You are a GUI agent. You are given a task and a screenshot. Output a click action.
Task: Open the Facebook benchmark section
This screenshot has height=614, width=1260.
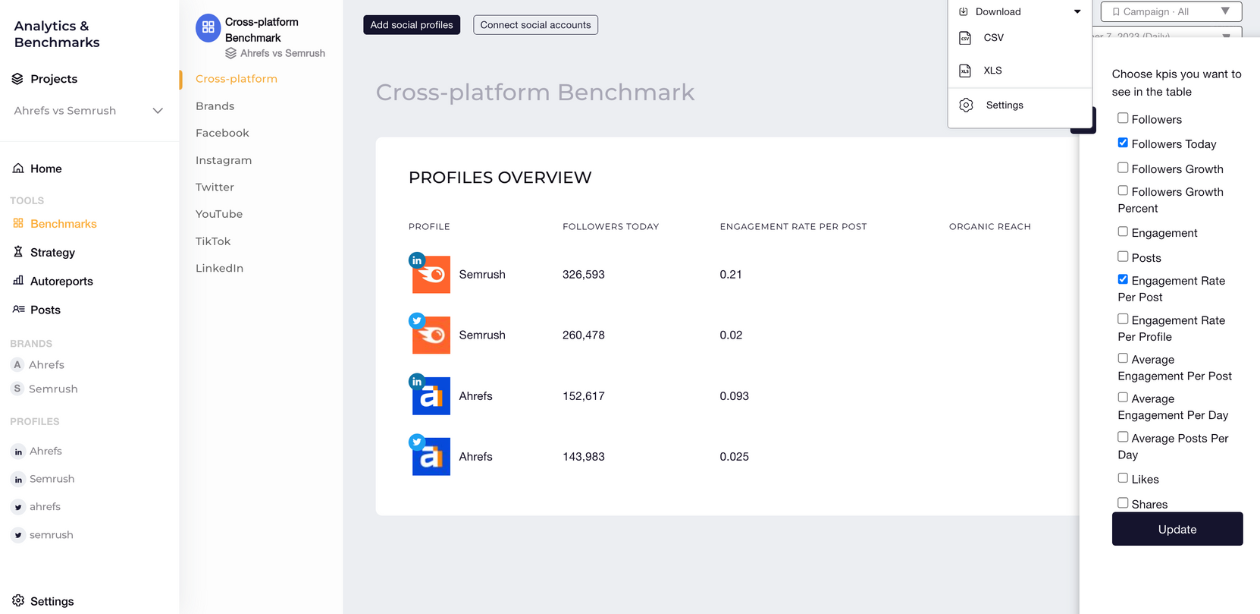point(222,133)
